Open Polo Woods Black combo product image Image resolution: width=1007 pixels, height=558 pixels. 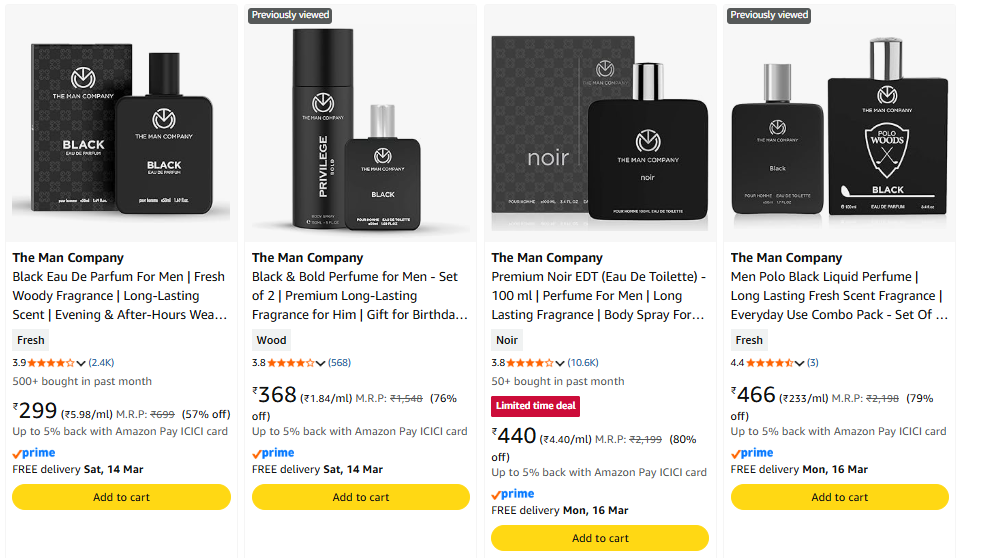coord(839,128)
